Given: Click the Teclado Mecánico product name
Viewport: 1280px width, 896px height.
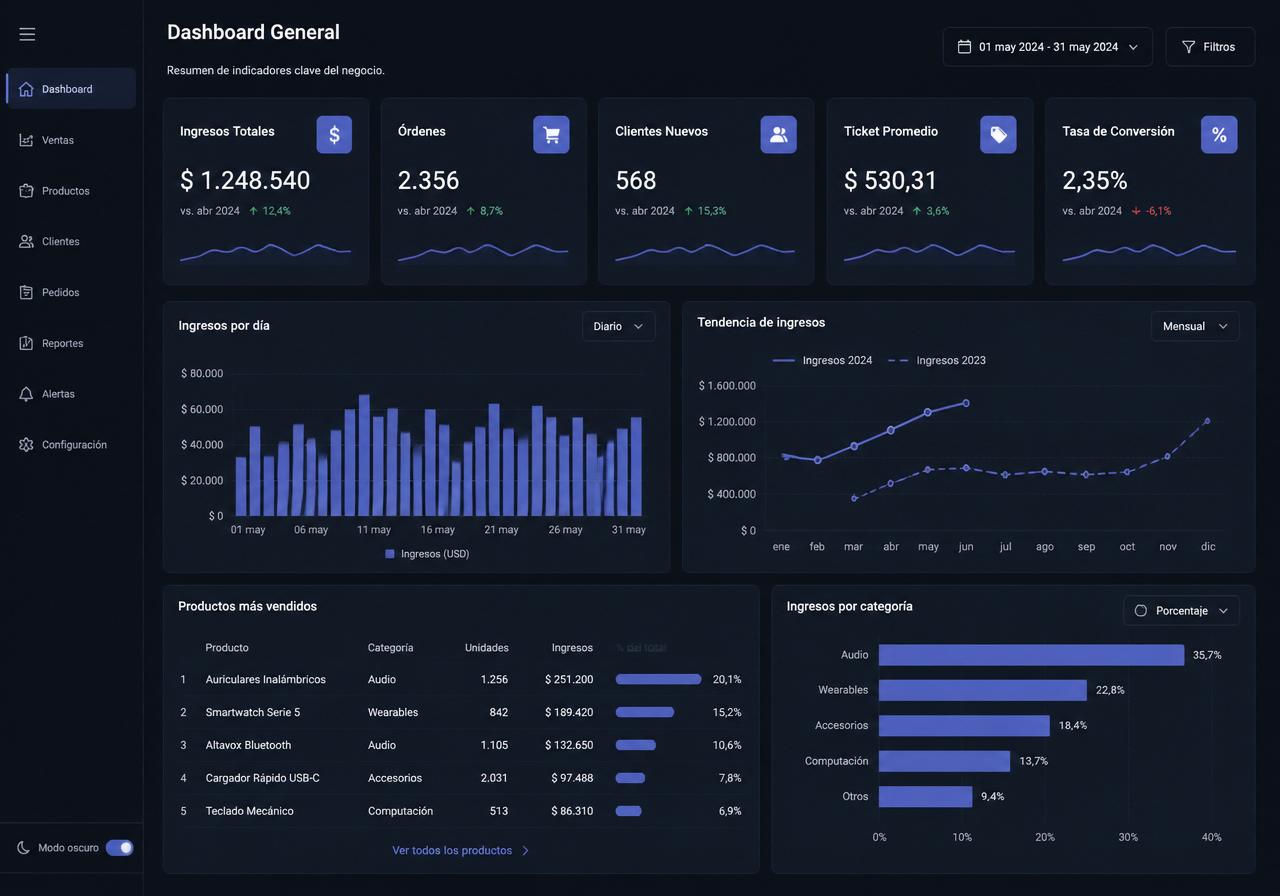Looking at the screenshot, I should pyautogui.click(x=250, y=811).
